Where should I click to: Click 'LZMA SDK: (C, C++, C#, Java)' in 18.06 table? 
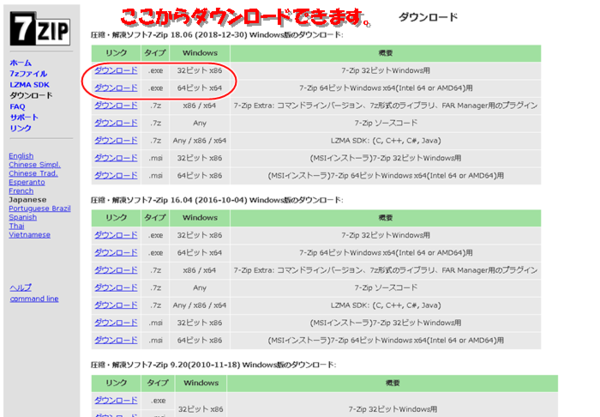[386, 141]
